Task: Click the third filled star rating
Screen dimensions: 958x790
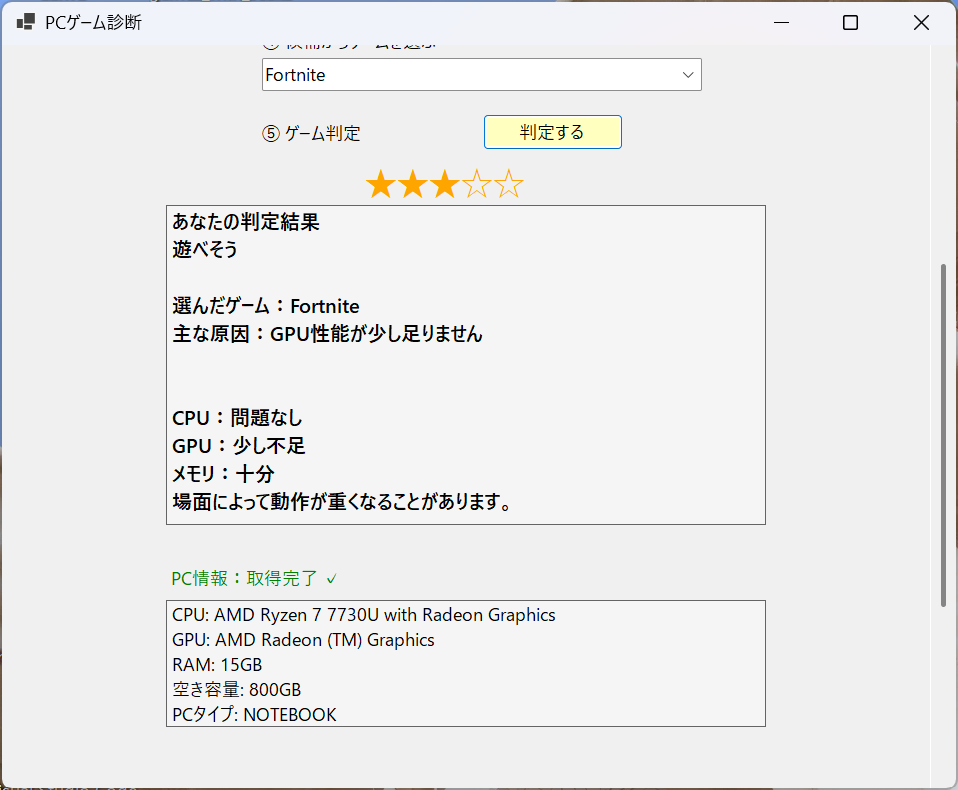Action: (x=444, y=184)
